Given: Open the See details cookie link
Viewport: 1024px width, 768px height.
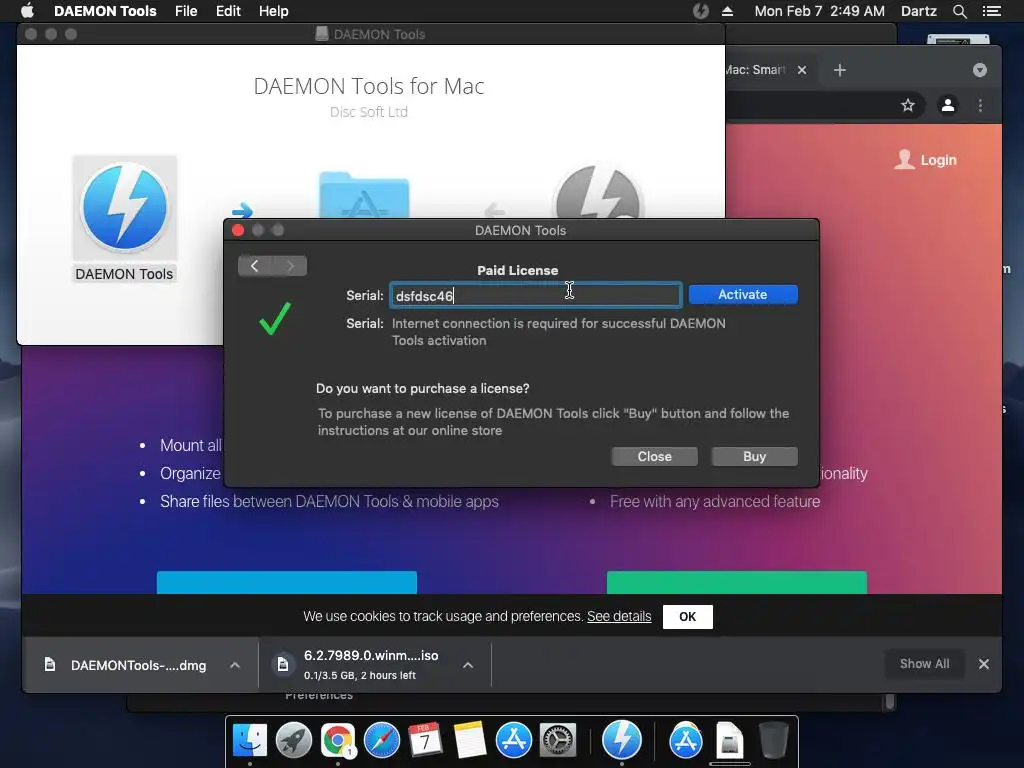Looking at the screenshot, I should pyautogui.click(x=619, y=616).
